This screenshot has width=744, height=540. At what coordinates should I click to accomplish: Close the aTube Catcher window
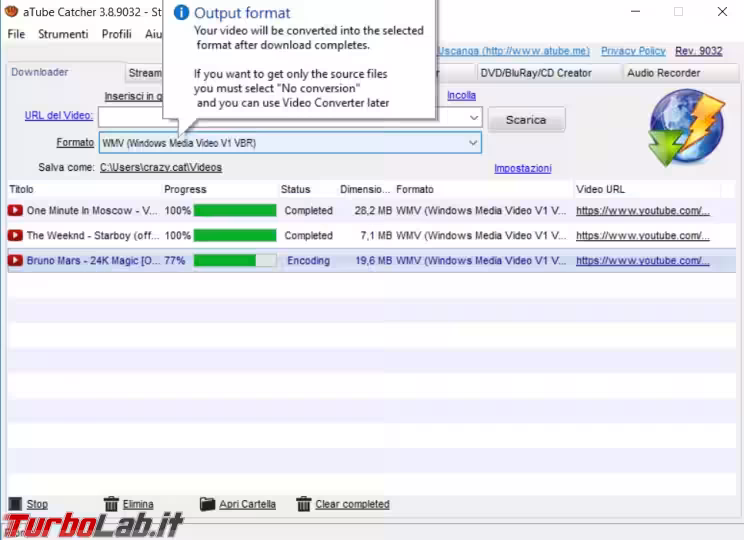coord(722,11)
